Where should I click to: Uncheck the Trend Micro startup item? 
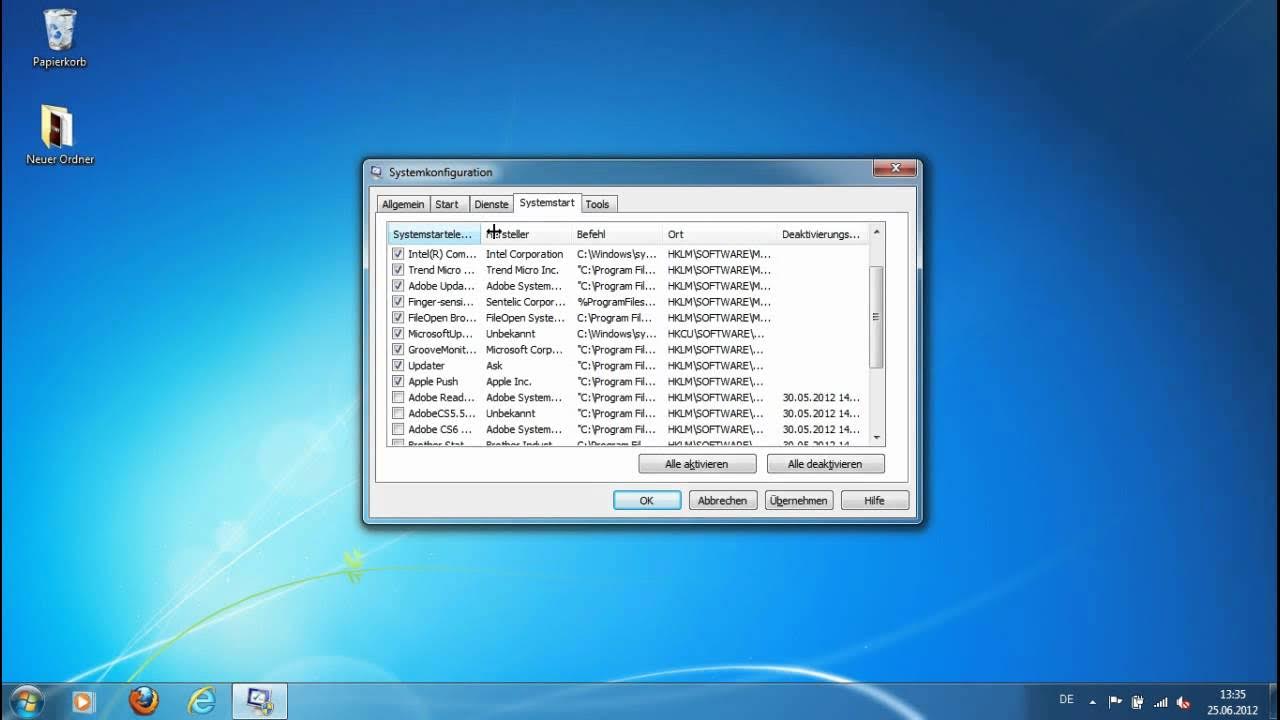[x=398, y=270]
